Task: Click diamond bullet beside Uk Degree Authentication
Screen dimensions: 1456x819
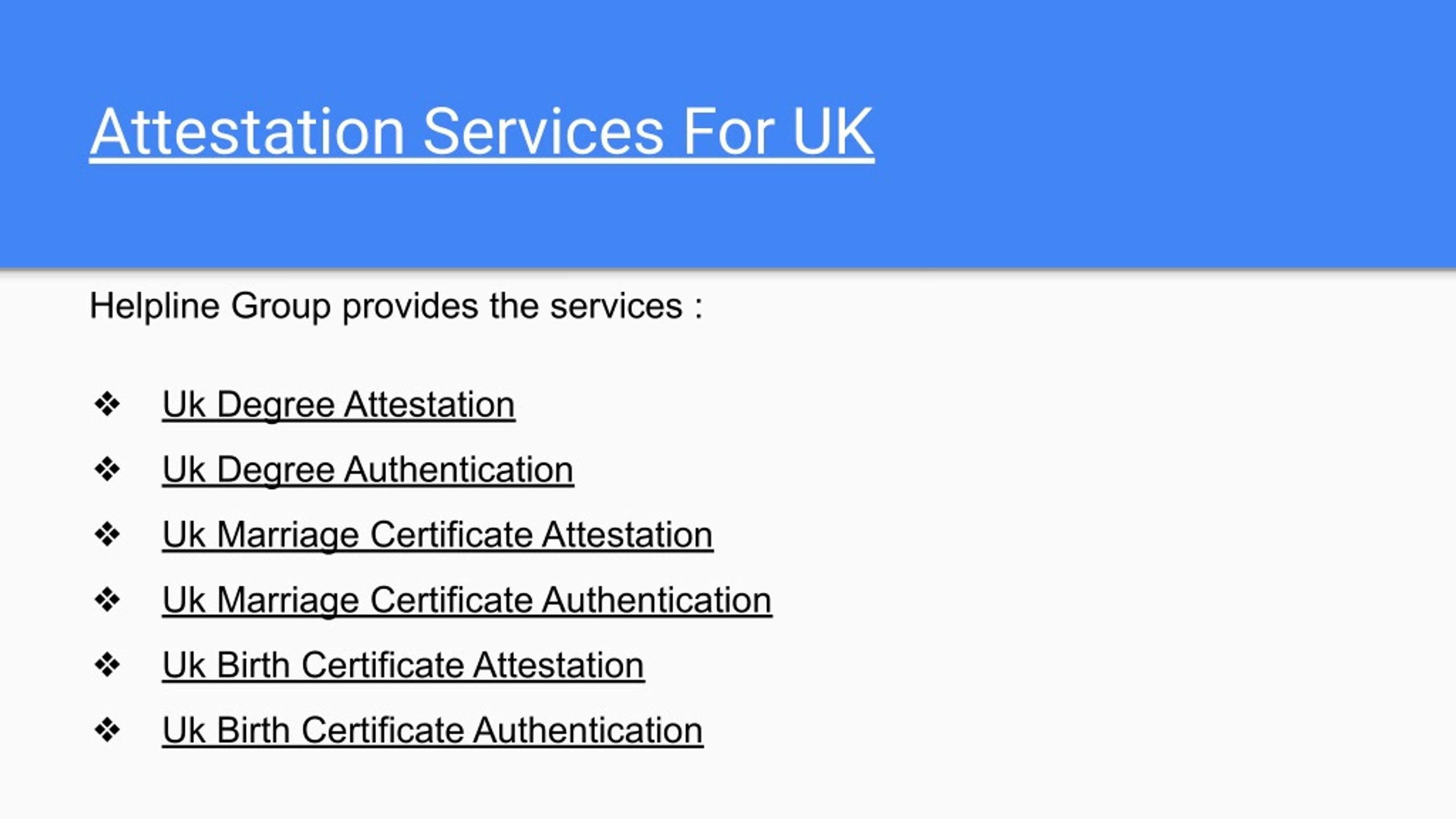Action: point(107,470)
